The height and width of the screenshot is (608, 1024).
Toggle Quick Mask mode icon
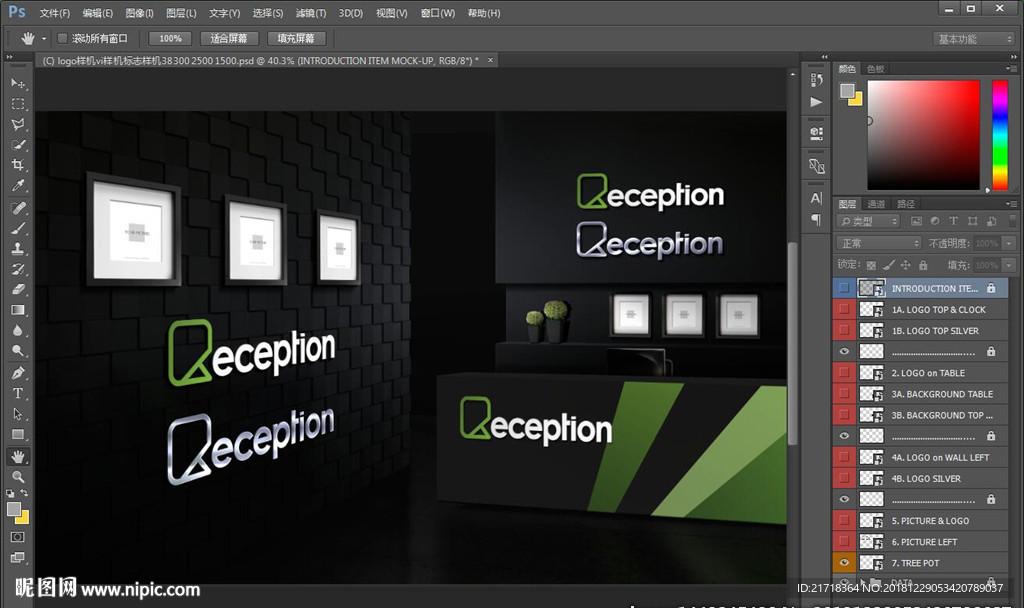tap(18, 537)
